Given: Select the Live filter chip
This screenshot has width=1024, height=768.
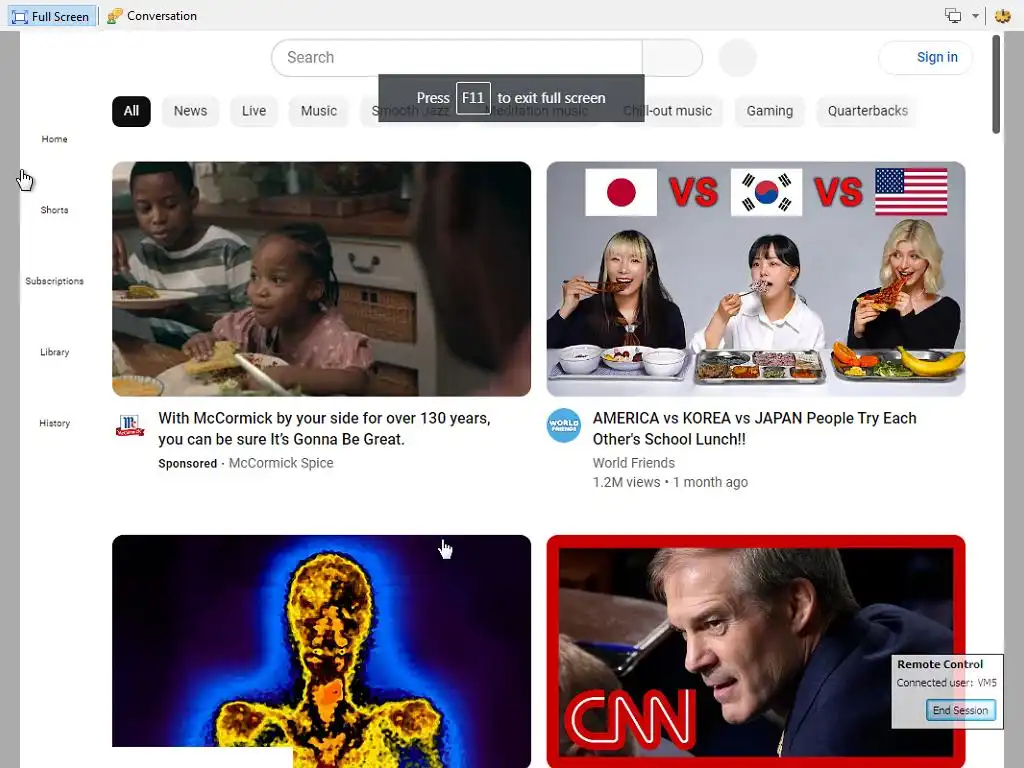Looking at the screenshot, I should (x=253, y=111).
